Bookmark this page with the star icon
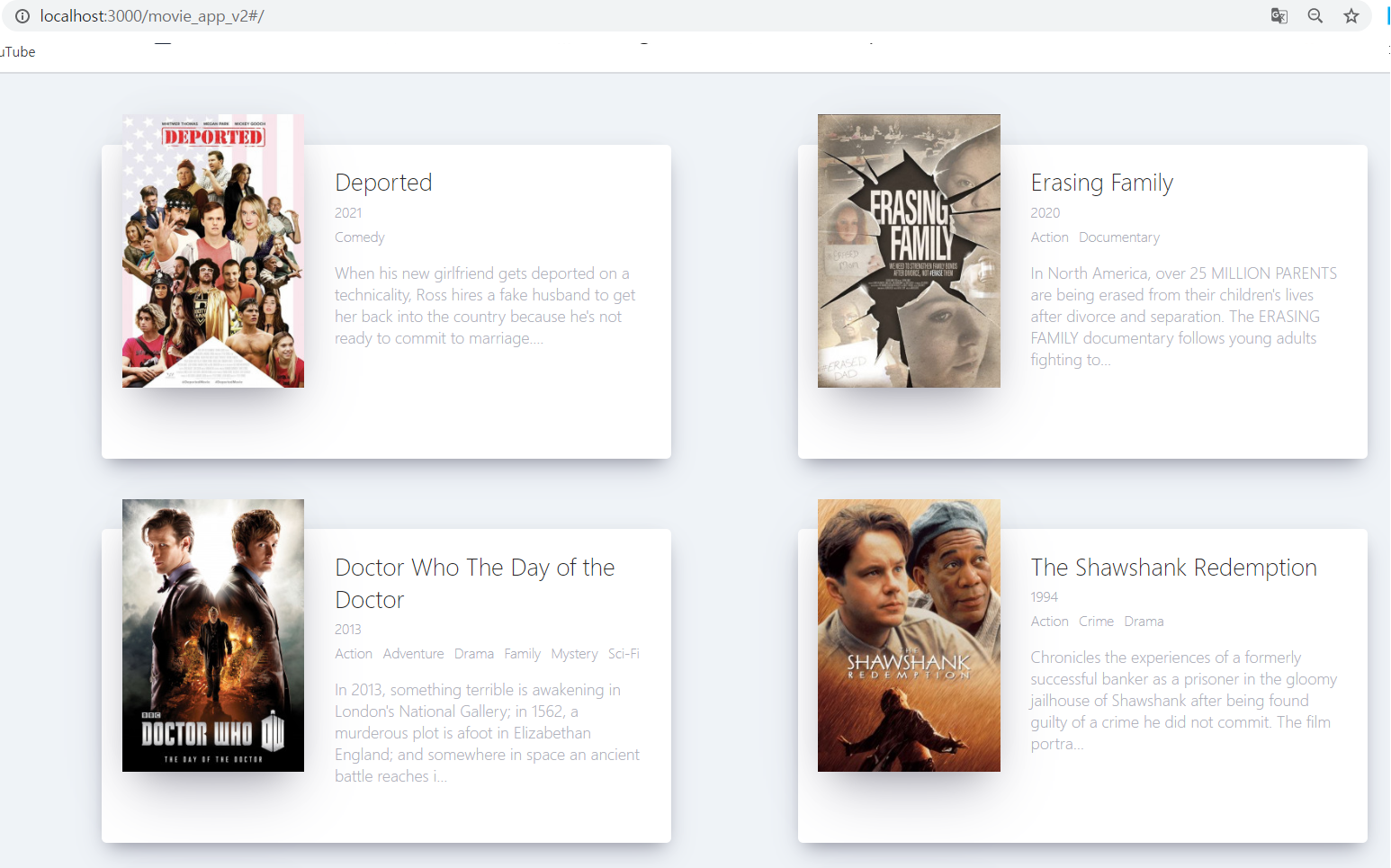The image size is (1391, 868). [x=1351, y=16]
